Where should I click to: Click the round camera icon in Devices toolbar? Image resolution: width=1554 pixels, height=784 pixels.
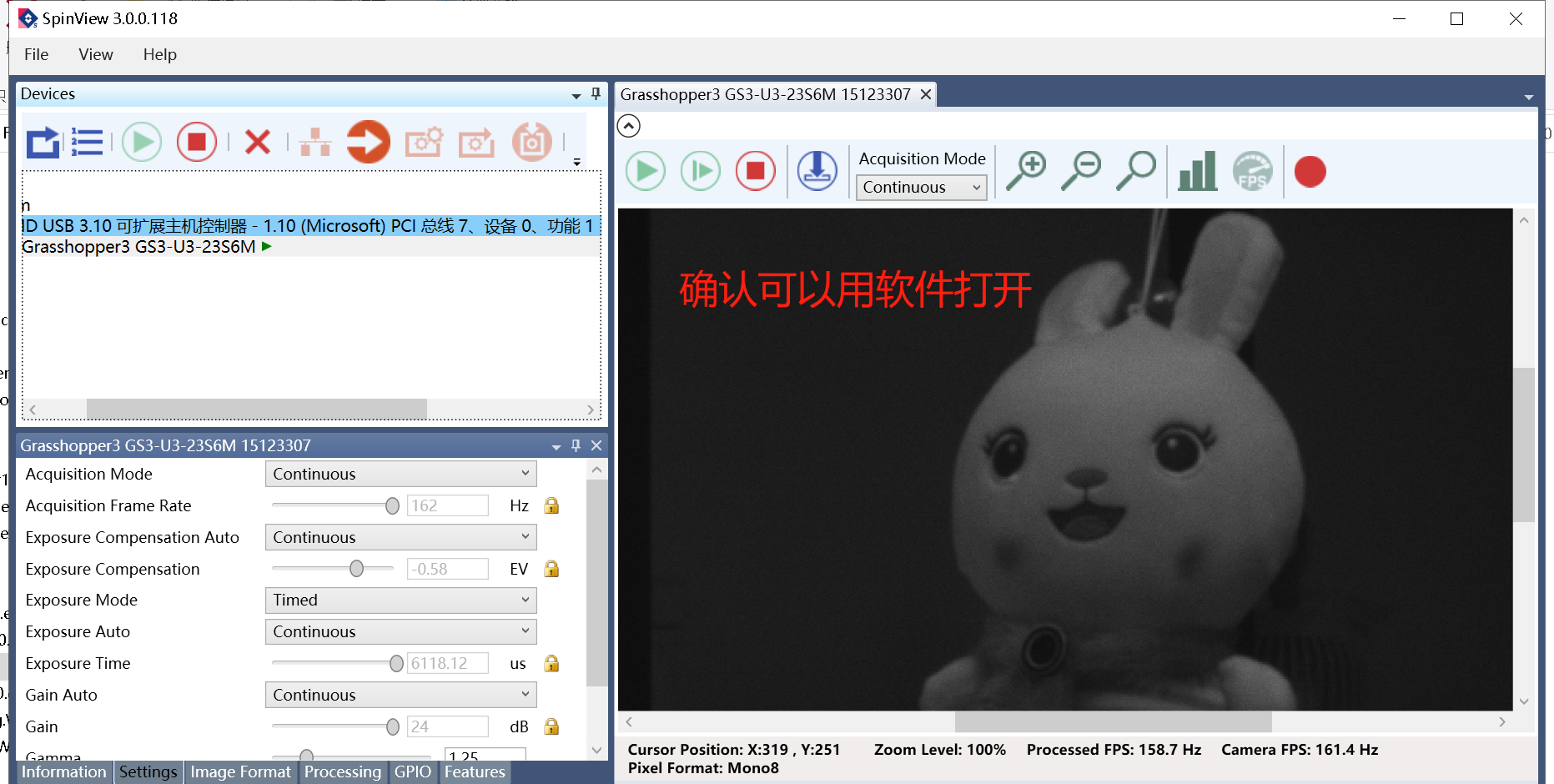click(x=532, y=142)
